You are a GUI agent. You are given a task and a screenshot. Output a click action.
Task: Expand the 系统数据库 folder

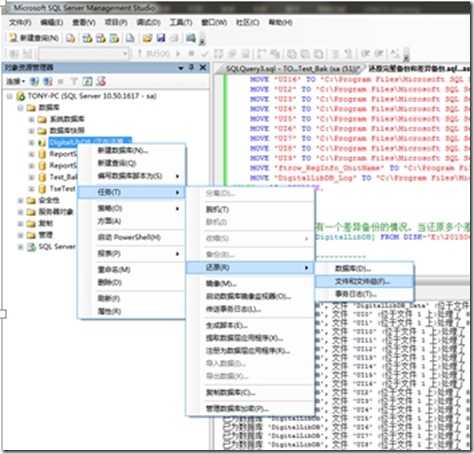[31, 119]
